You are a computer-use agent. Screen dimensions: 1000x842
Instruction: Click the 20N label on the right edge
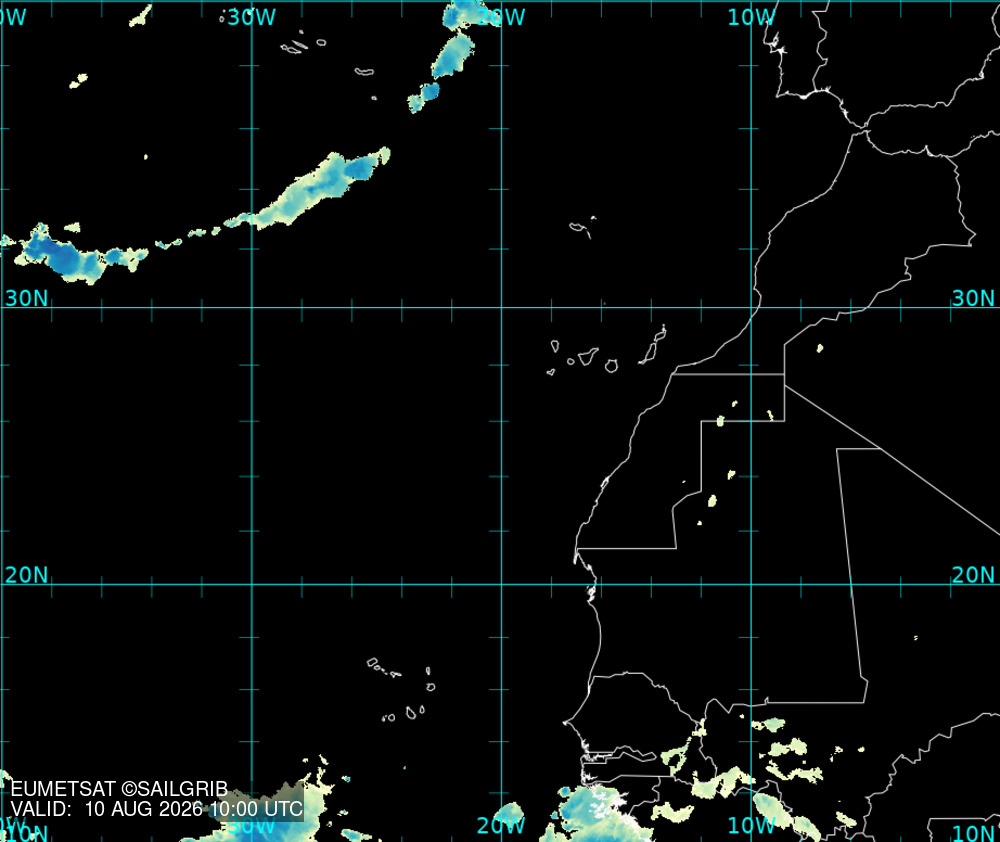(x=973, y=575)
